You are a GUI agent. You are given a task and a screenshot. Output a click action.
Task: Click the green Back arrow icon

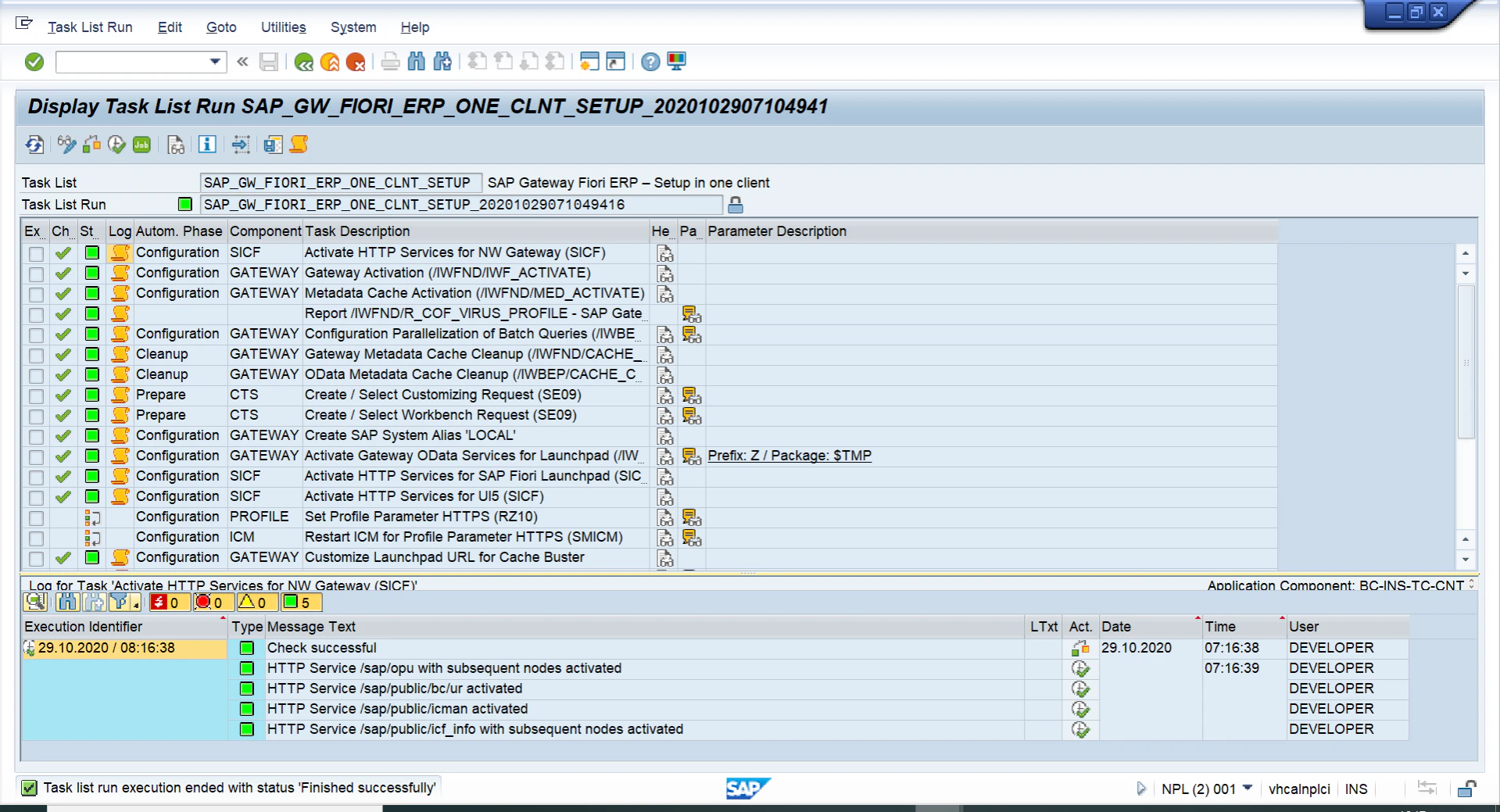tap(304, 62)
